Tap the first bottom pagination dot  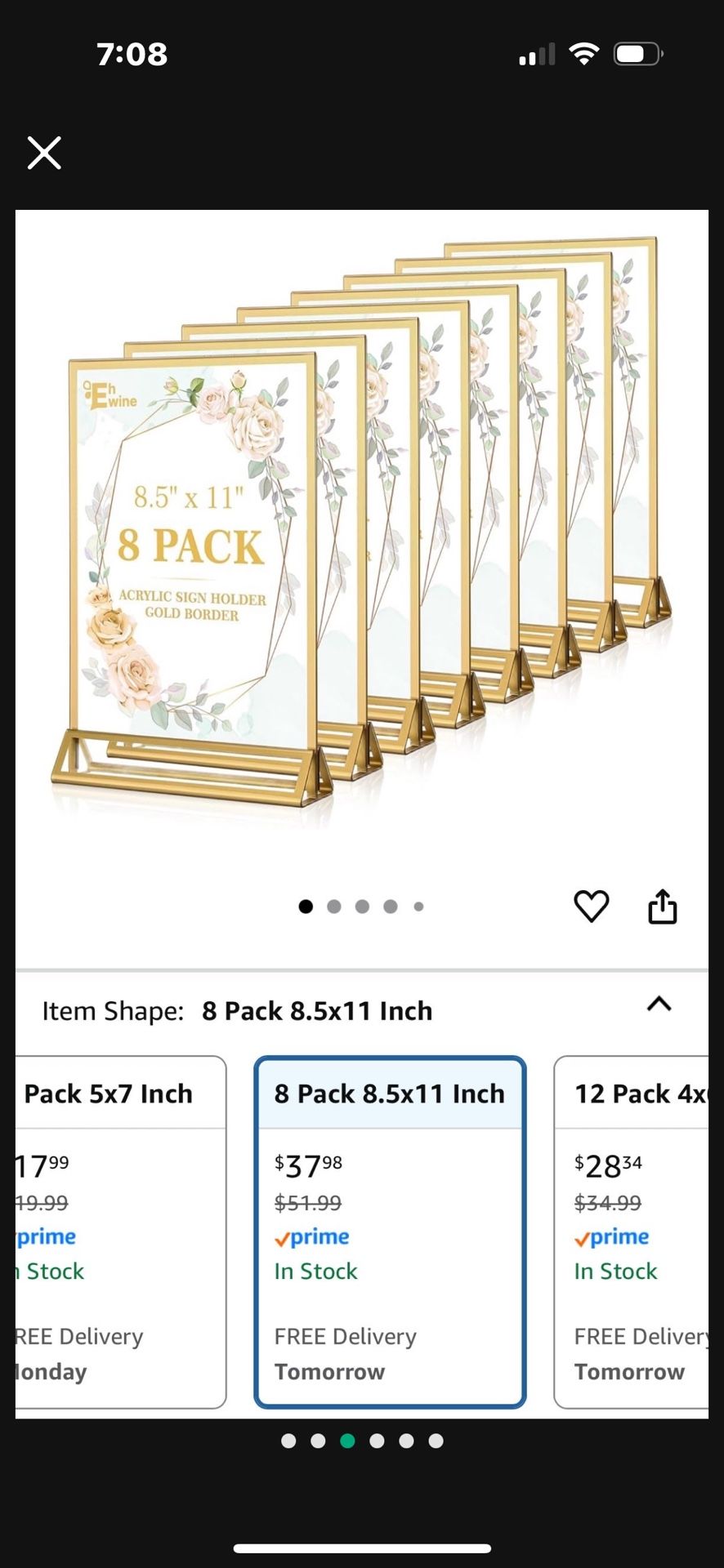coord(288,1441)
